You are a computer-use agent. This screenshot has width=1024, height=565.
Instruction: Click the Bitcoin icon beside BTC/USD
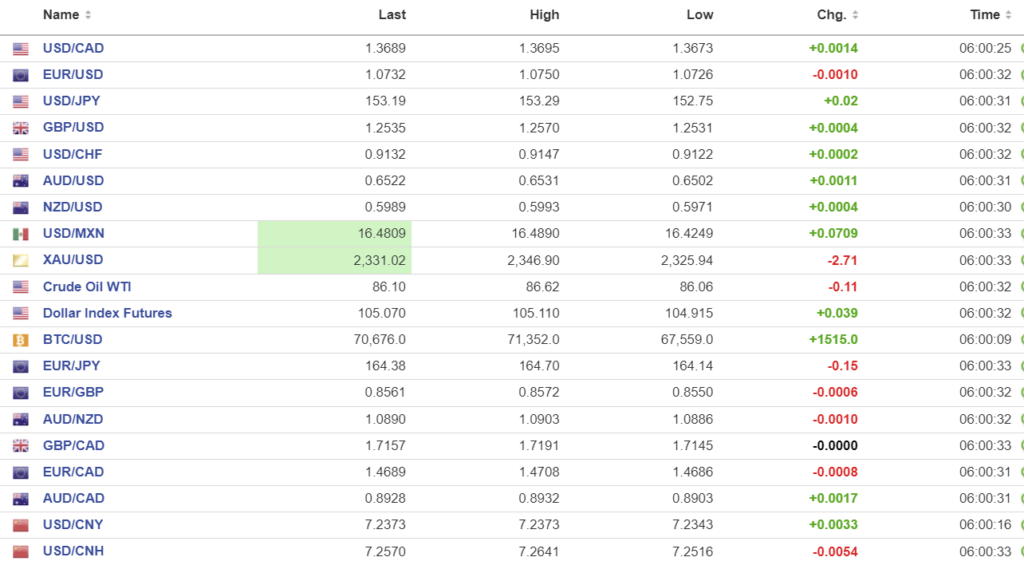[x=20, y=340]
